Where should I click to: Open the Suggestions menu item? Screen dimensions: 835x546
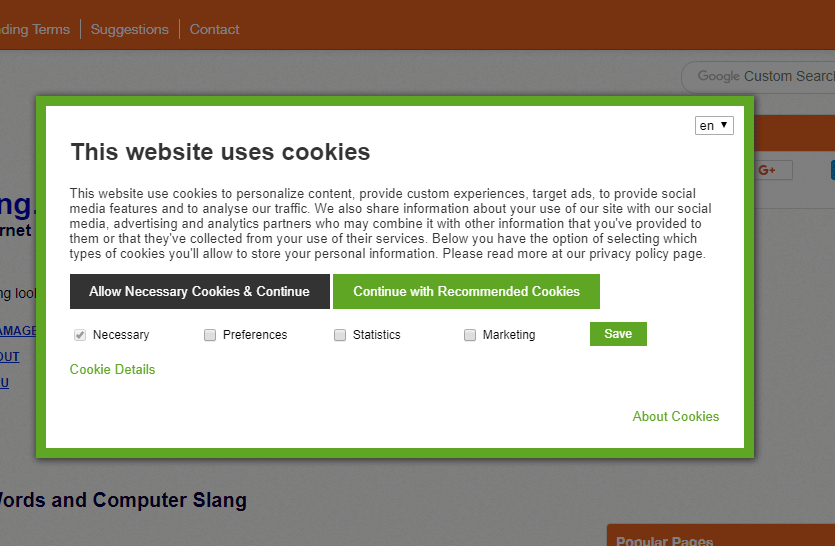click(x=129, y=29)
